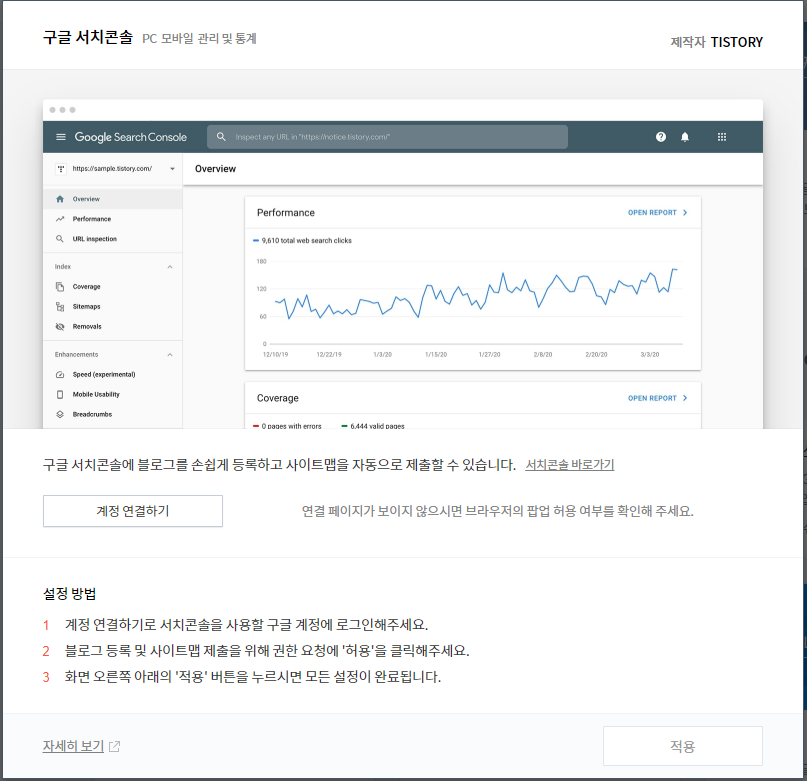The width and height of the screenshot is (807, 781).
Task: Click the 구글 서치콘솔 title
Action: click(87, 38)
